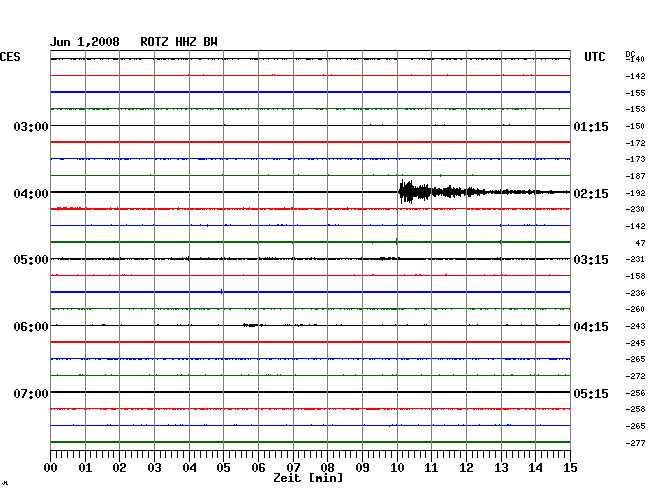The height and width of the screenshot is (494, 650).
Task: Click the DC value -172
Action: coord(635,143)
